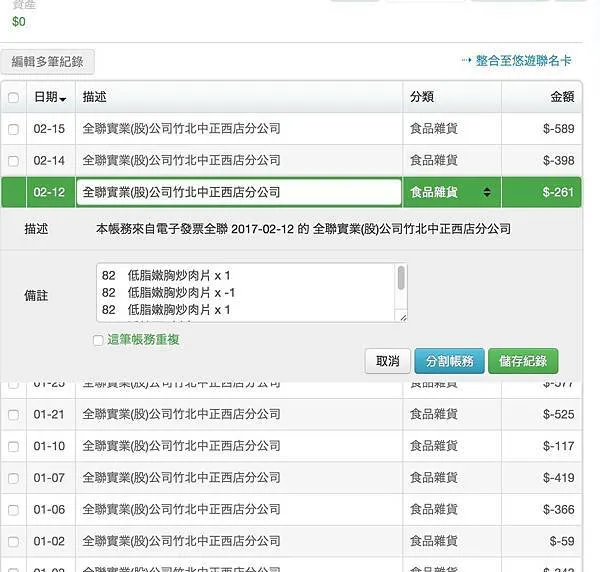
Task: Open the 01-21 record description
Action: pos(181,414)
